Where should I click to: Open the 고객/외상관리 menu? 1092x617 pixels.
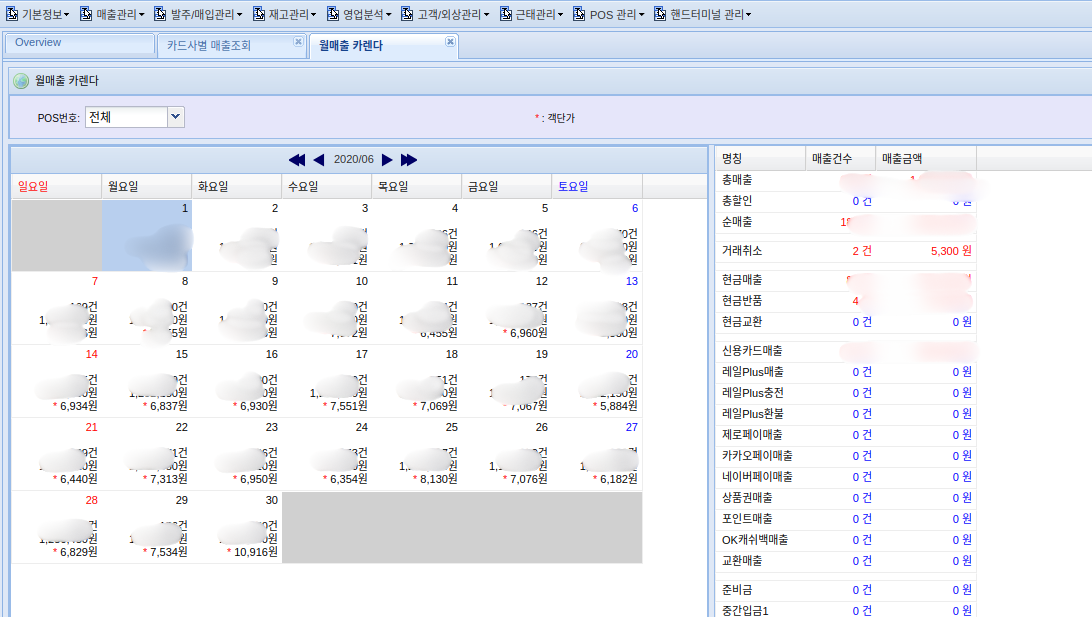446,14
